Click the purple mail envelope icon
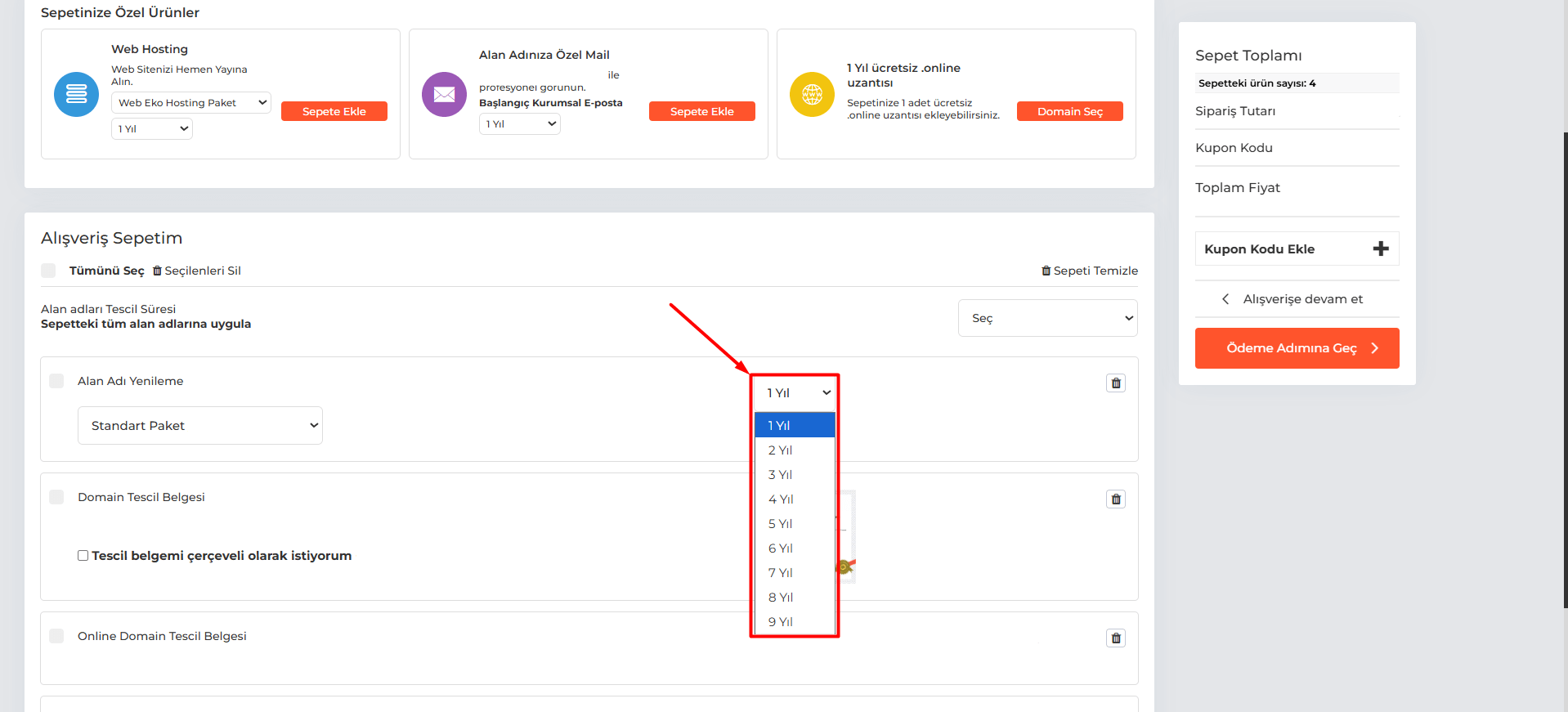Screen dimensions: 1568x712 tap(444, 94)
